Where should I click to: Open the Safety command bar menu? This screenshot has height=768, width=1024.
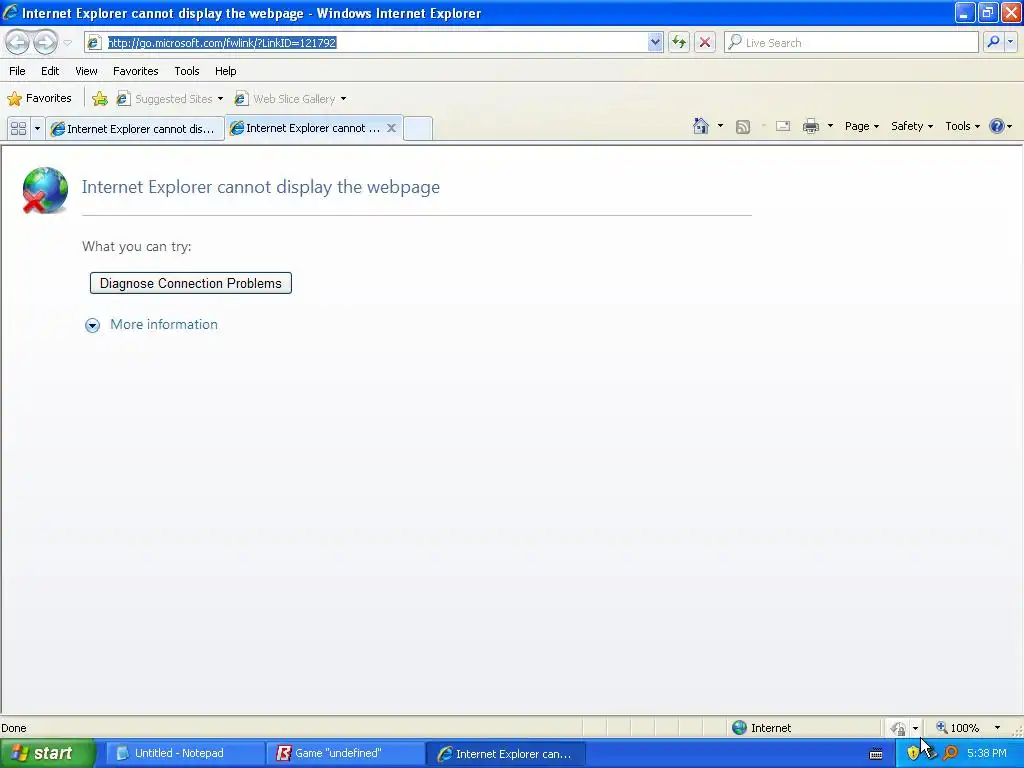click(912, 126)
